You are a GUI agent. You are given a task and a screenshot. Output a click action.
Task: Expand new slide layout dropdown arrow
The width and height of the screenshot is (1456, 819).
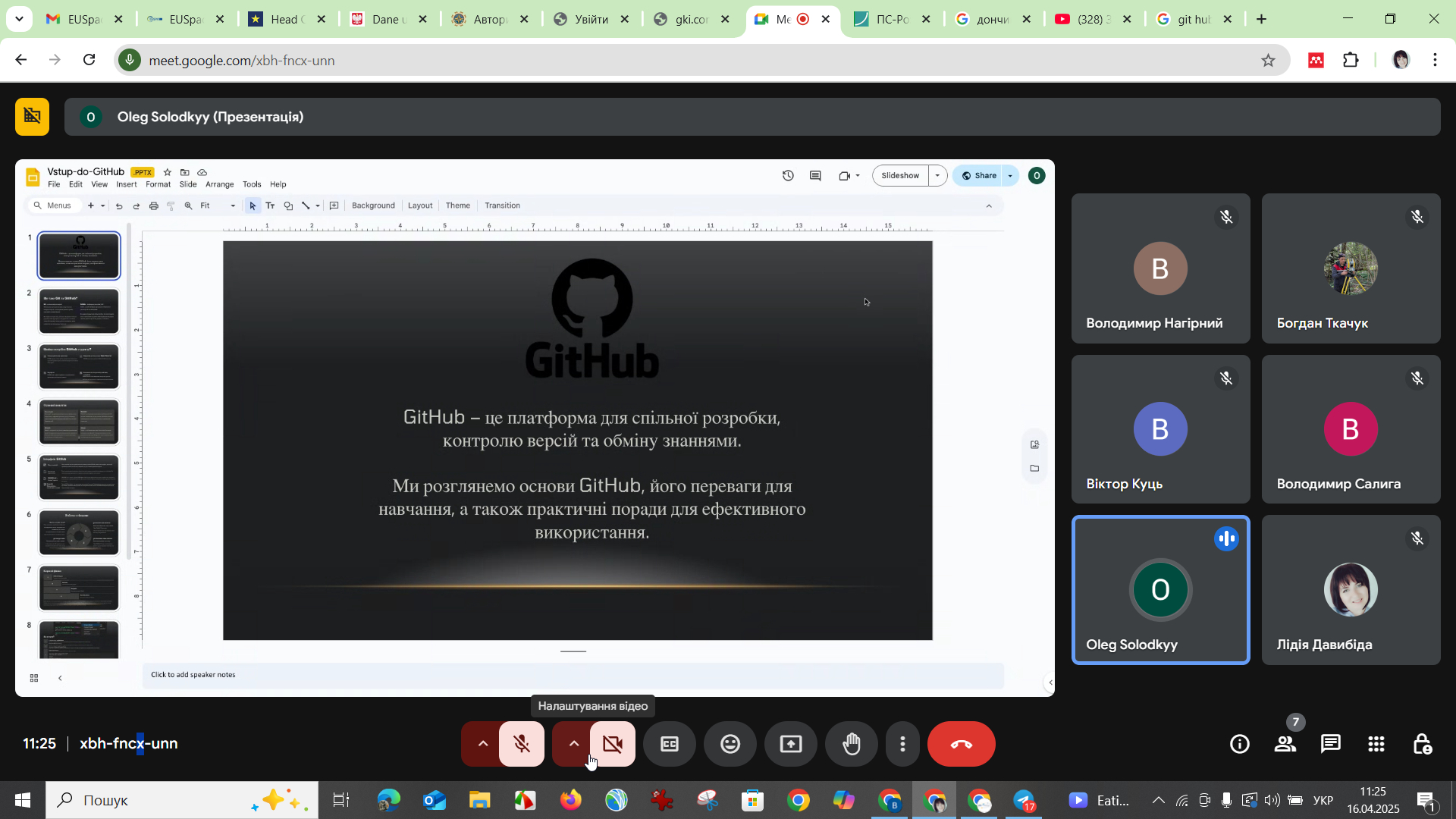(x=103, y=206)
